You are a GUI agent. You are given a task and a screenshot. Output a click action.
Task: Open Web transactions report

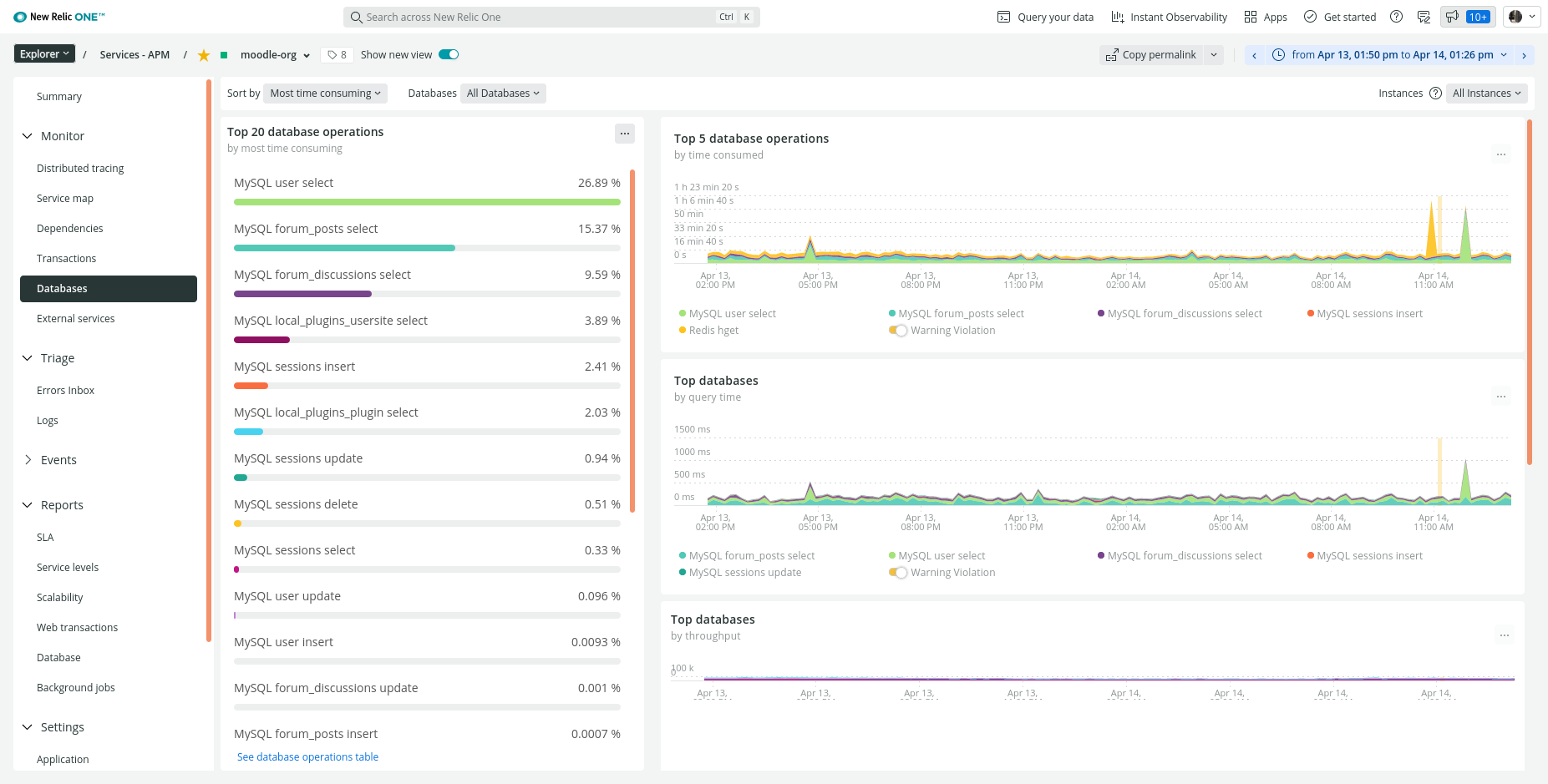pos(78,628)
